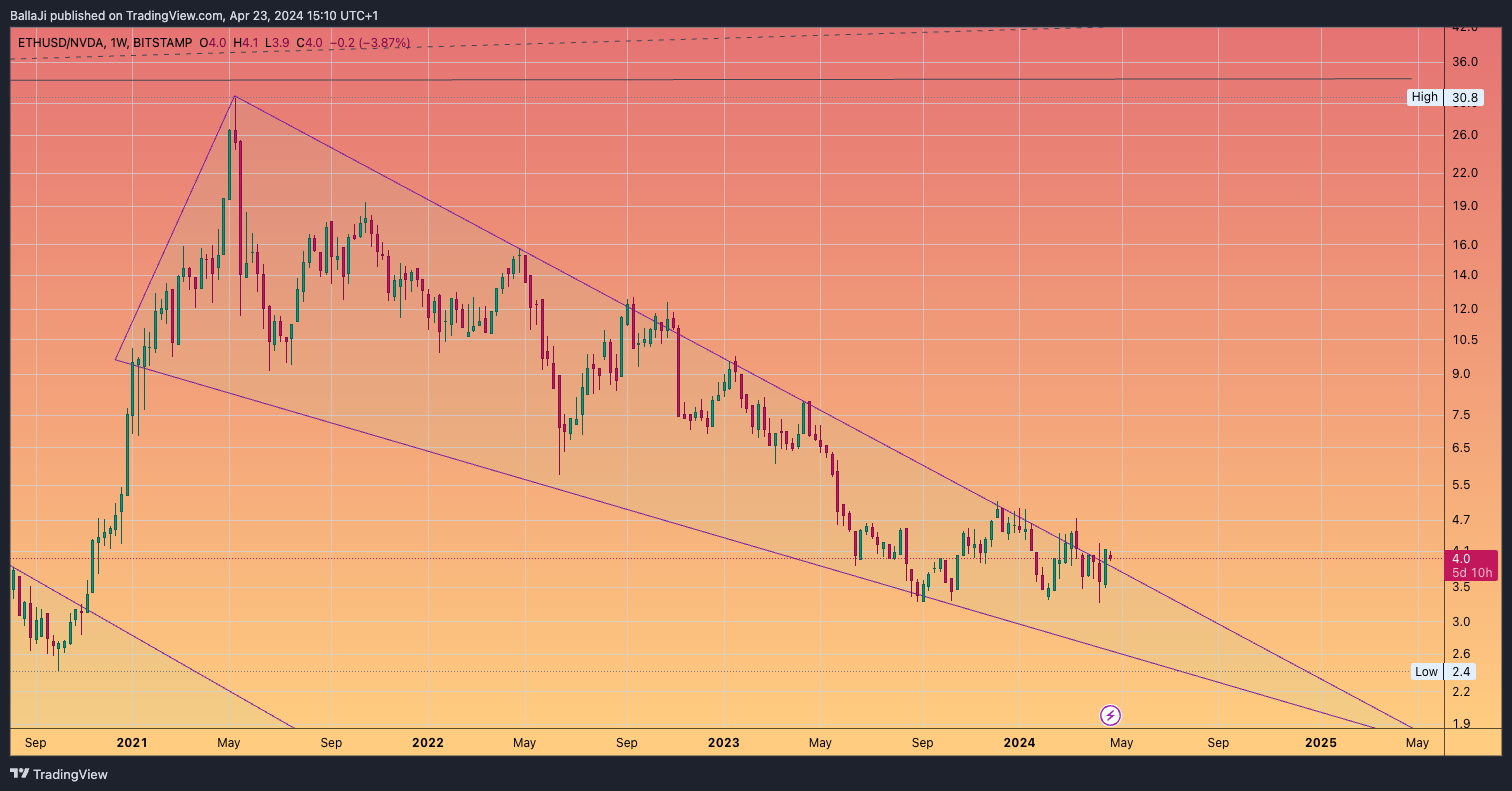
Task: Click the 2022 label on time axis
Action: coord(428,743)
